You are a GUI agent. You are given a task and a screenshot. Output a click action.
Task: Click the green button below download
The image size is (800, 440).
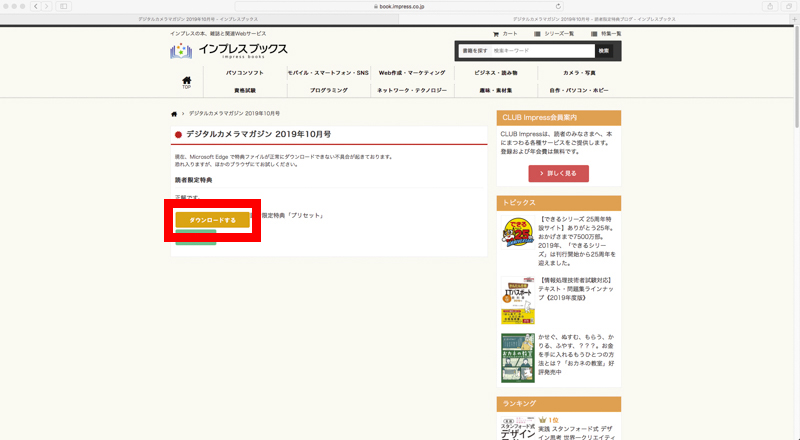point(196,238)
